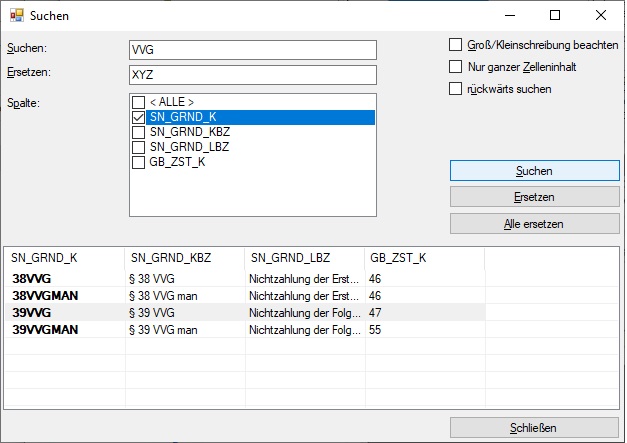The height and width of the screenshot is (443, 627).
Task: Enable Groß/Kleinschreibung beachten checkbox
Action: pos(457,45)
